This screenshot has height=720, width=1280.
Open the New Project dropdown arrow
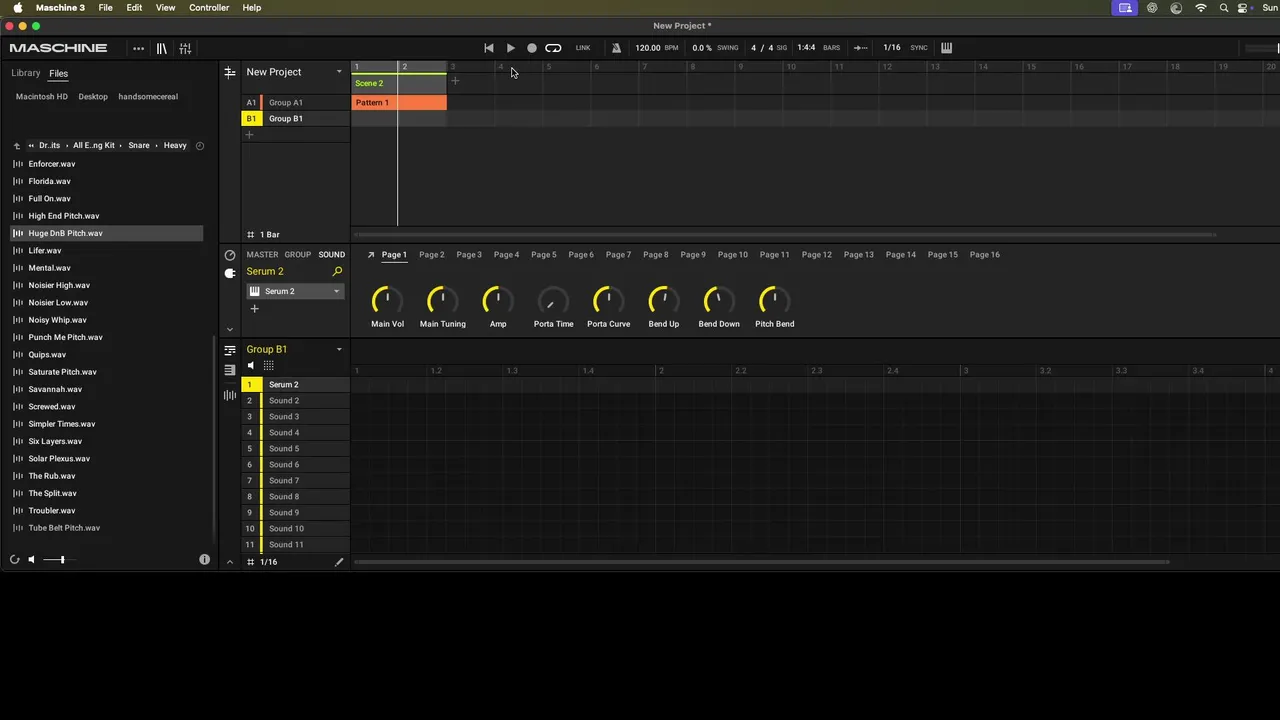[x=339, y=72]
